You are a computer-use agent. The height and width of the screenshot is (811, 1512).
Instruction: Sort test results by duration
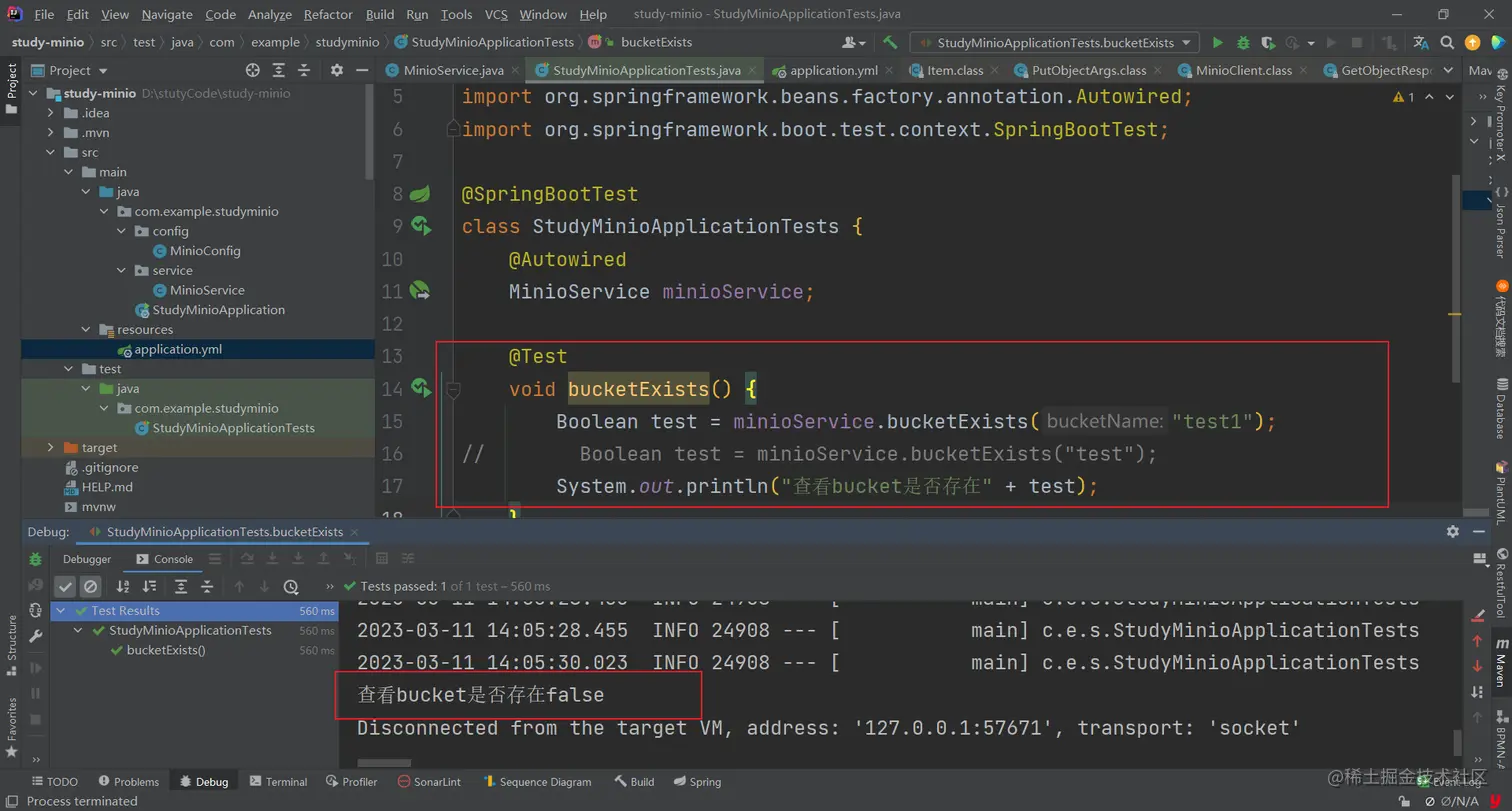tap(149, 587)
